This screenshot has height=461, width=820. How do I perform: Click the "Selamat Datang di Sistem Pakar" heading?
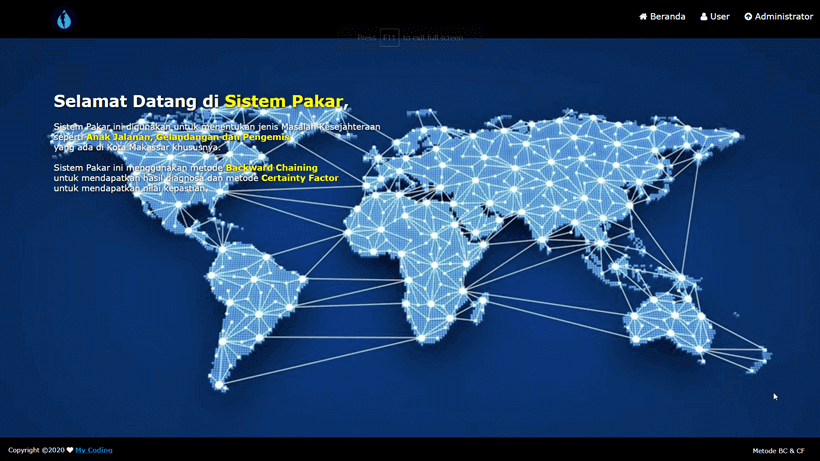201,101
